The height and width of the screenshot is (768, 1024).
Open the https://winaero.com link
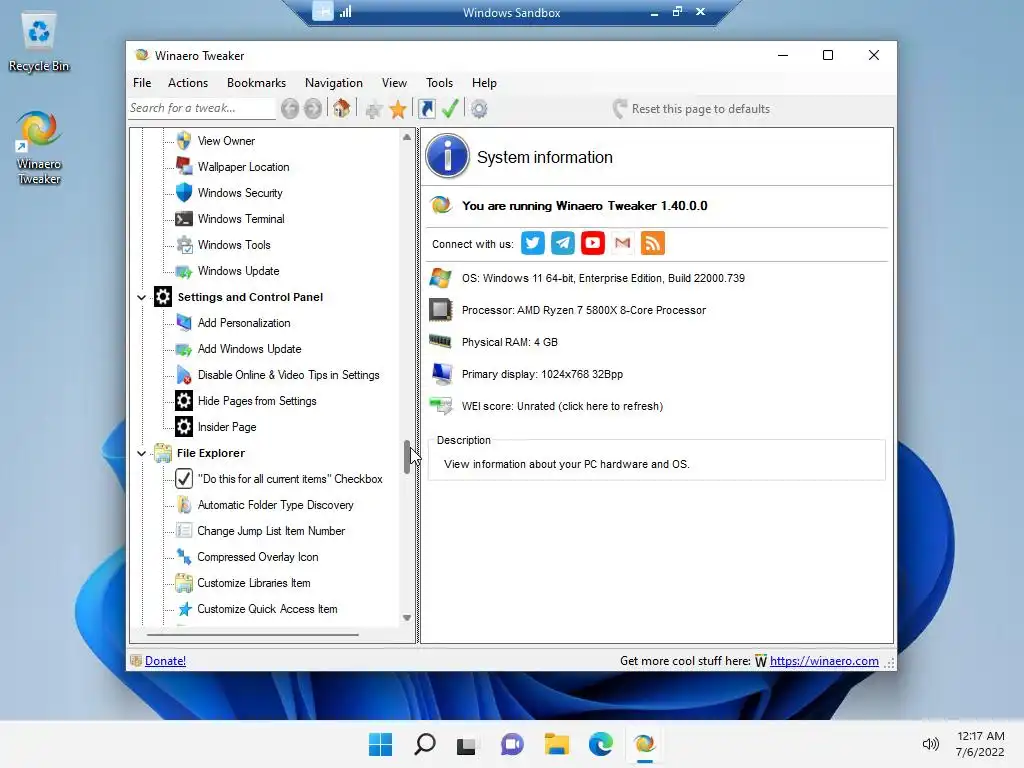(x=824, y=661)
